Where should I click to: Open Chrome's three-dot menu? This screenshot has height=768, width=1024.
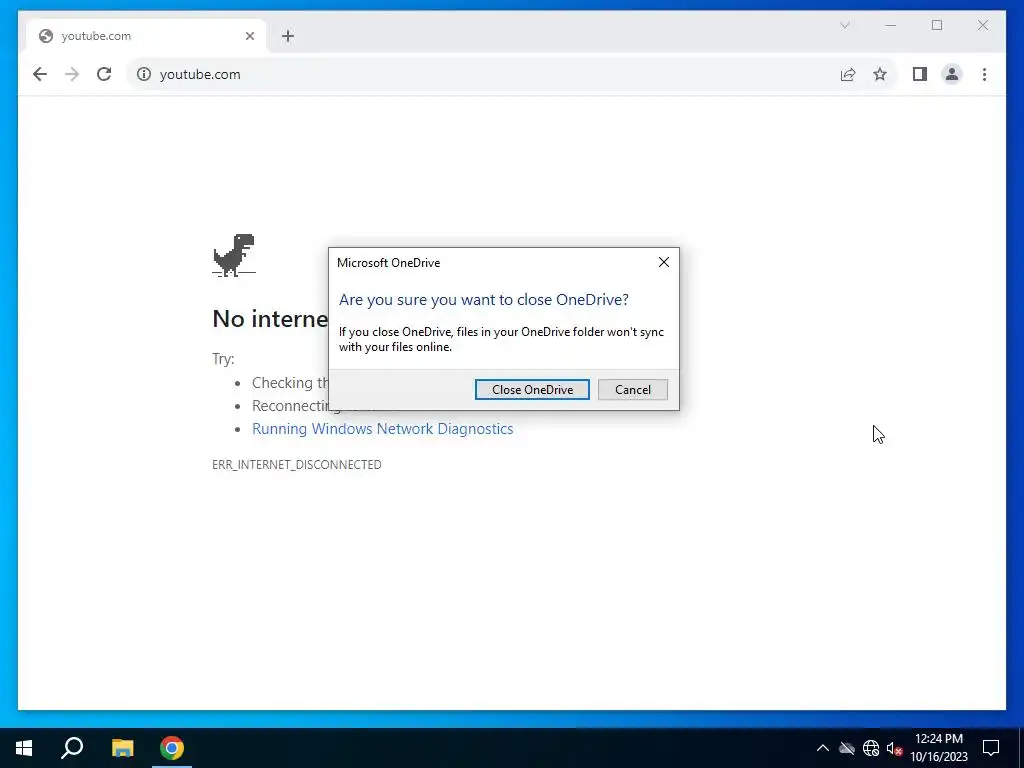point(984,74)
